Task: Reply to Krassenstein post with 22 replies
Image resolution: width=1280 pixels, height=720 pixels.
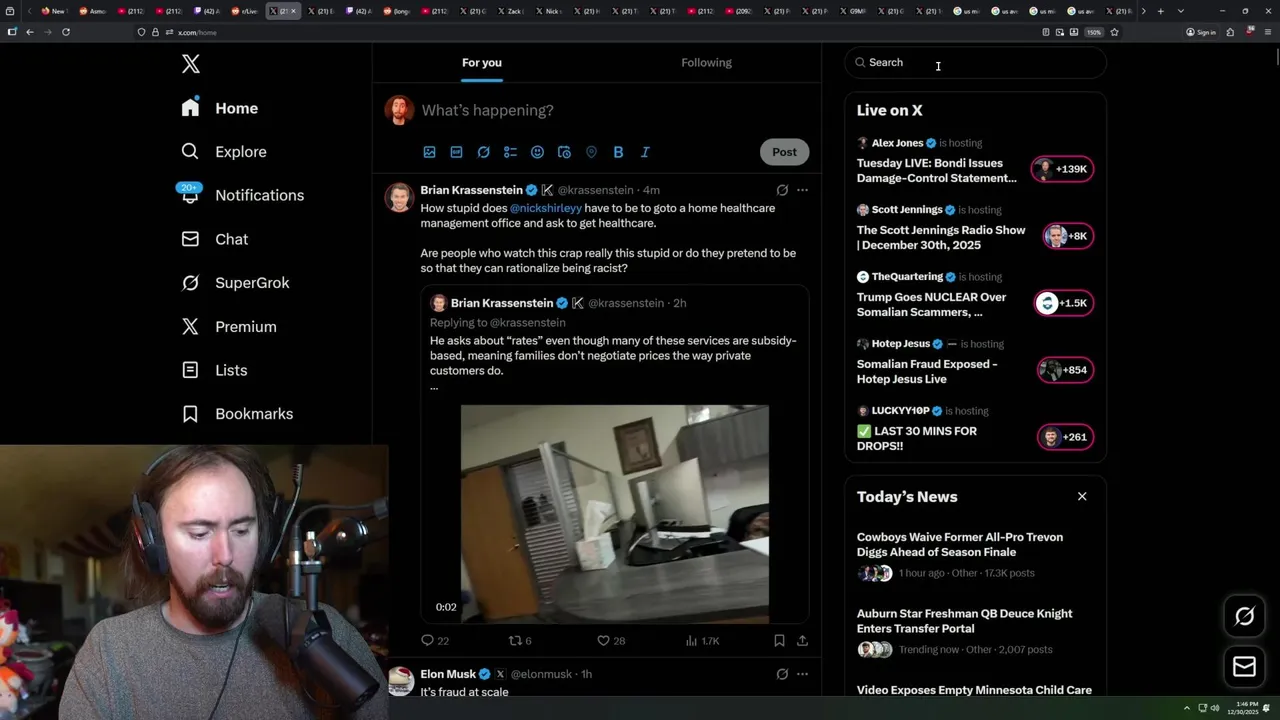Action: click(435, 641)
